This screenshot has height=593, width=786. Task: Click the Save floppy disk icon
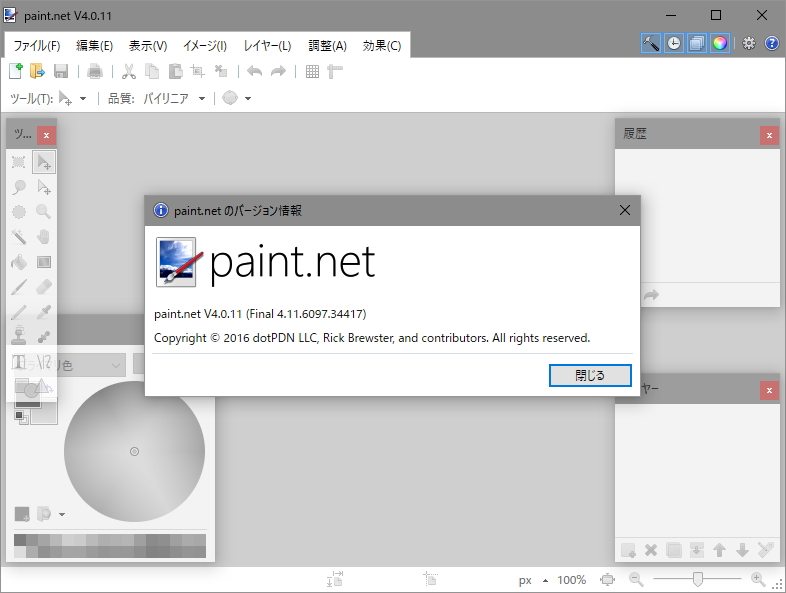click(x=61, y=71)
